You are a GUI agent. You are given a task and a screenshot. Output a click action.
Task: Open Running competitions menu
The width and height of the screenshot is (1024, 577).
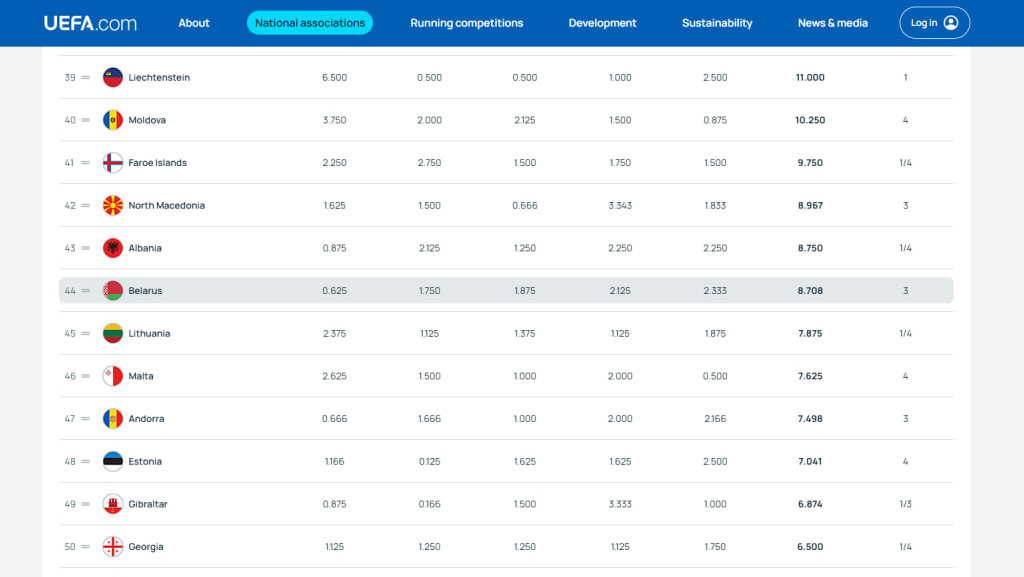466,23
